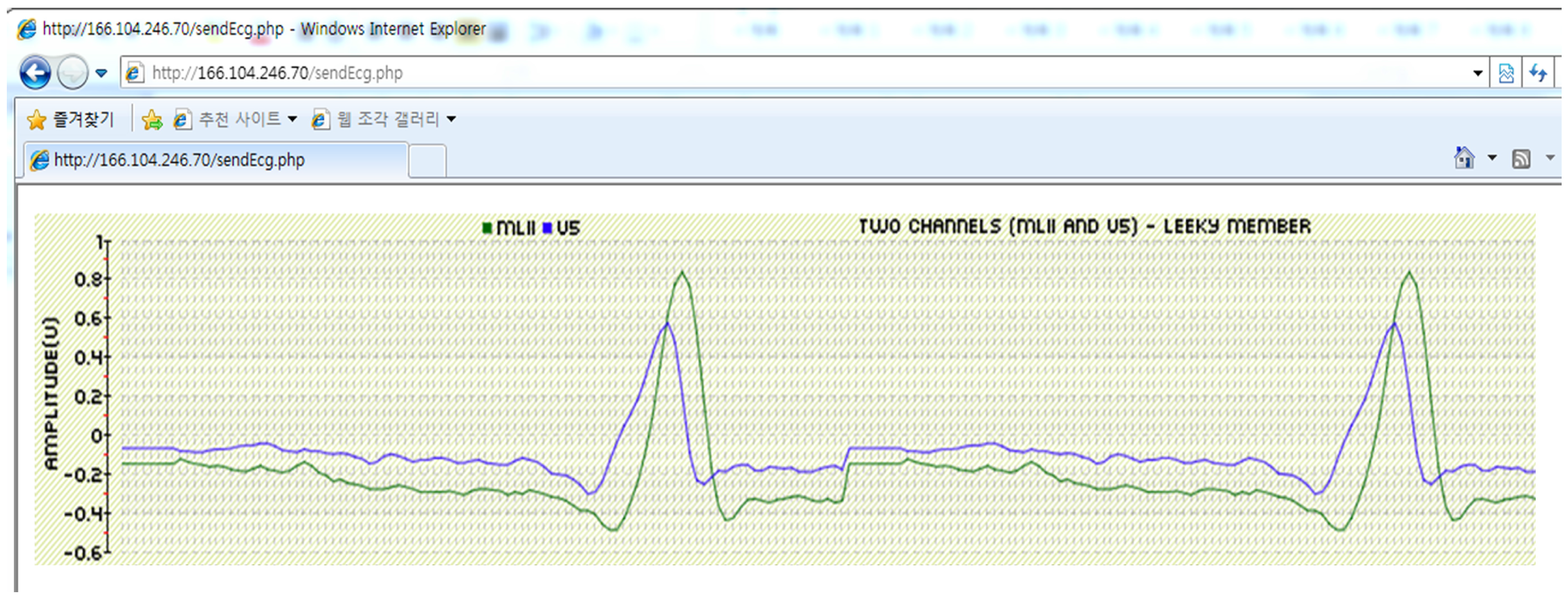Click the empty New Tab button
Image resolution: width=1568 pixels, height=599 pixels.
427,162
